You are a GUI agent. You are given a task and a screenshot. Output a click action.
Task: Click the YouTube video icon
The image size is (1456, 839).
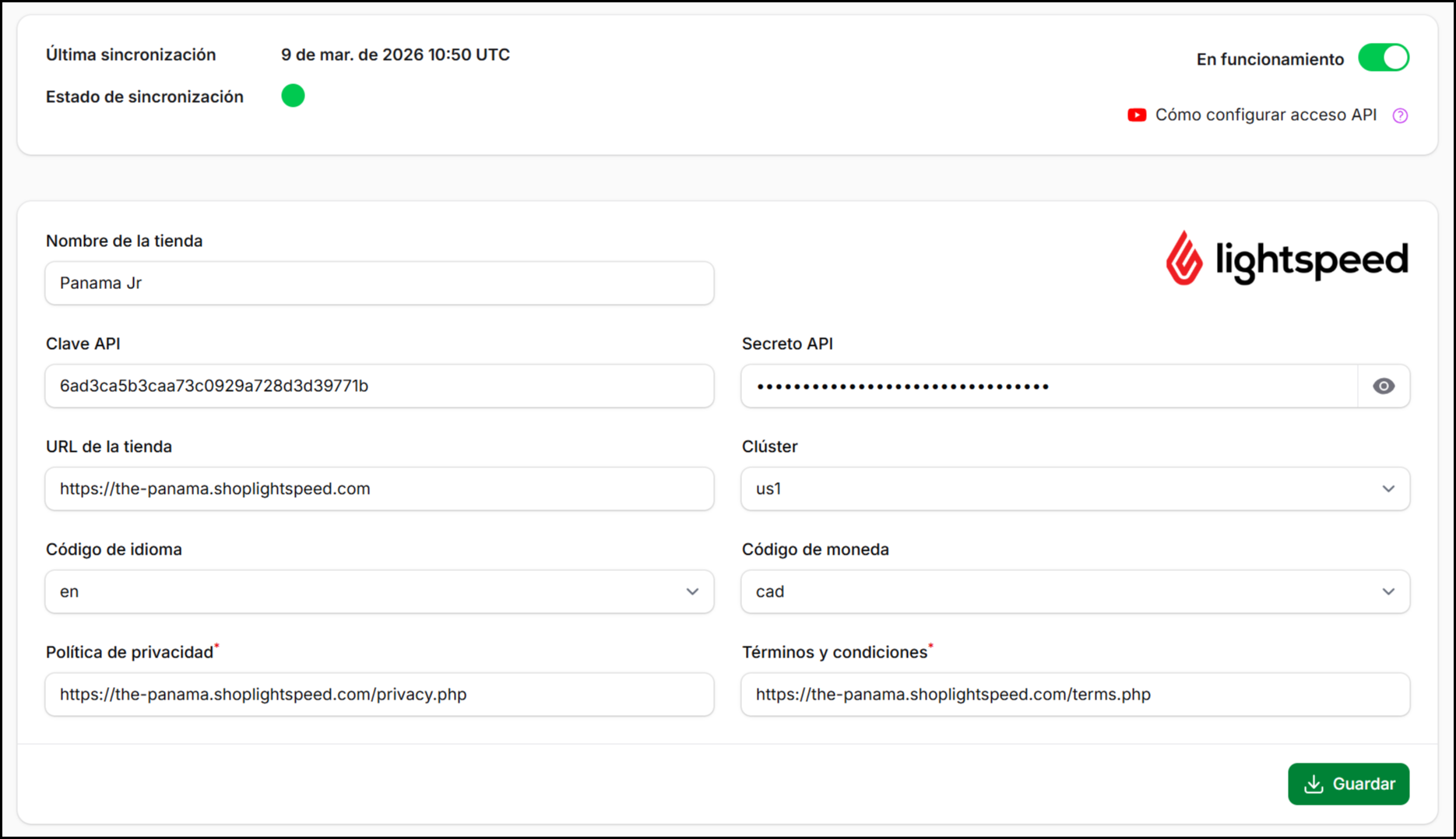pos(1136,115)
